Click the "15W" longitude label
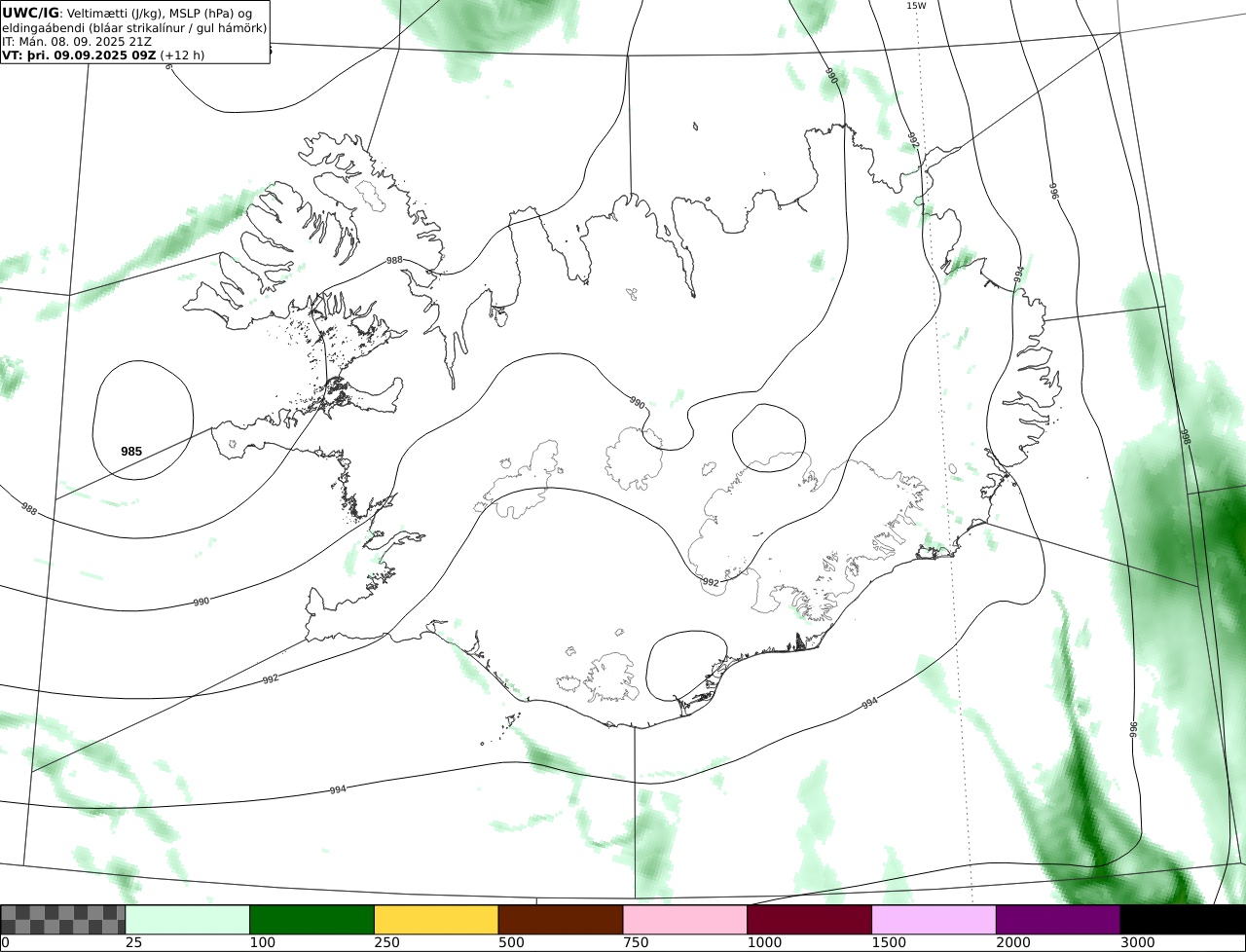The width and height of the screenshot is (1246, 952). (916, 6)
